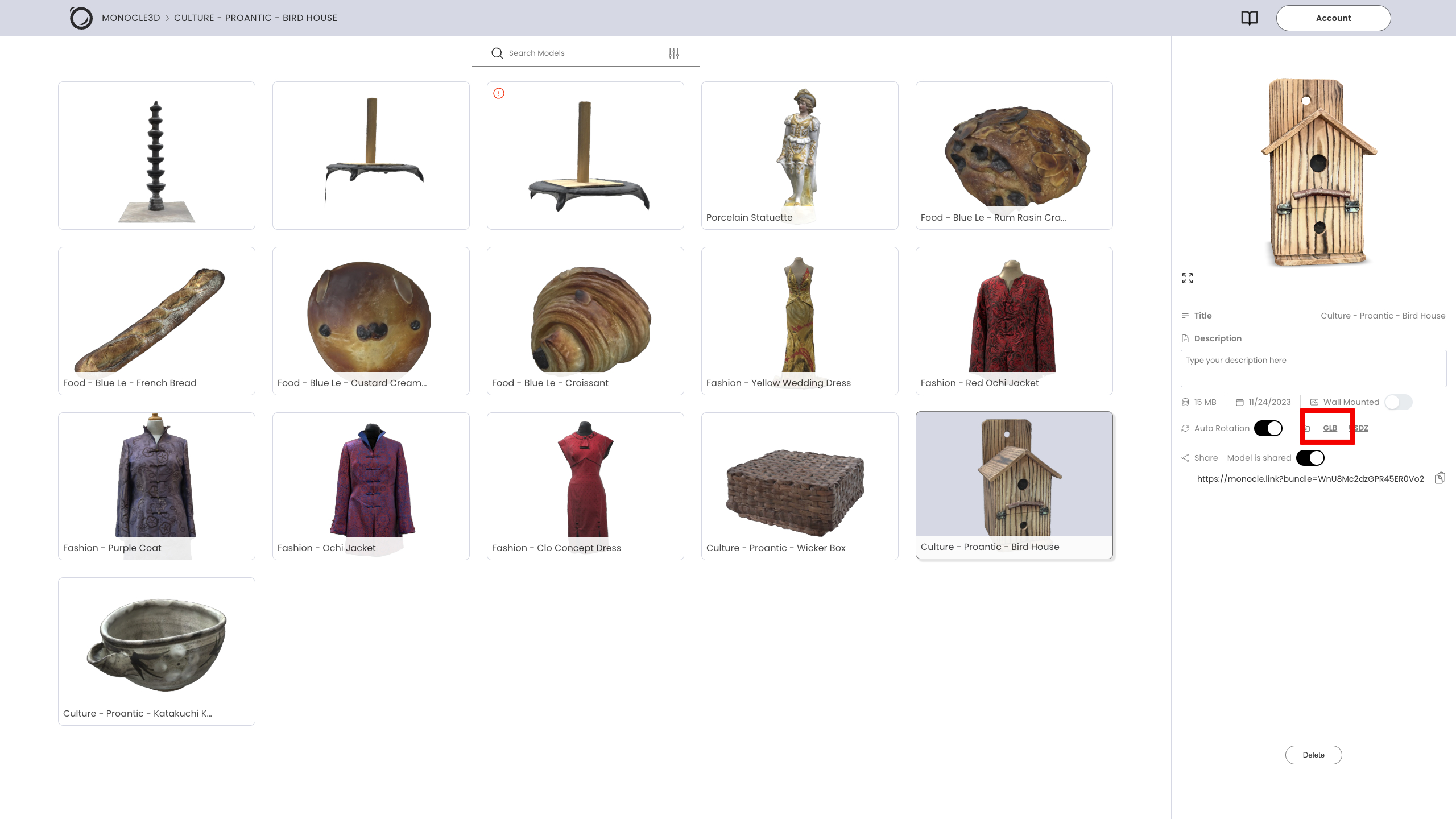Click MONOCLE3D breadcrumb to go home
This screenshot has height=819, width=1456.
[131, 18]
